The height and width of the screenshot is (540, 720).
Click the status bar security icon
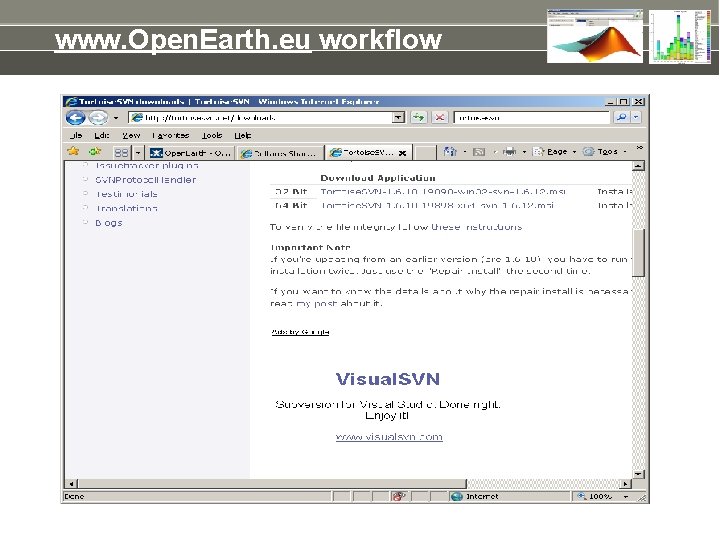click(399, 496)
